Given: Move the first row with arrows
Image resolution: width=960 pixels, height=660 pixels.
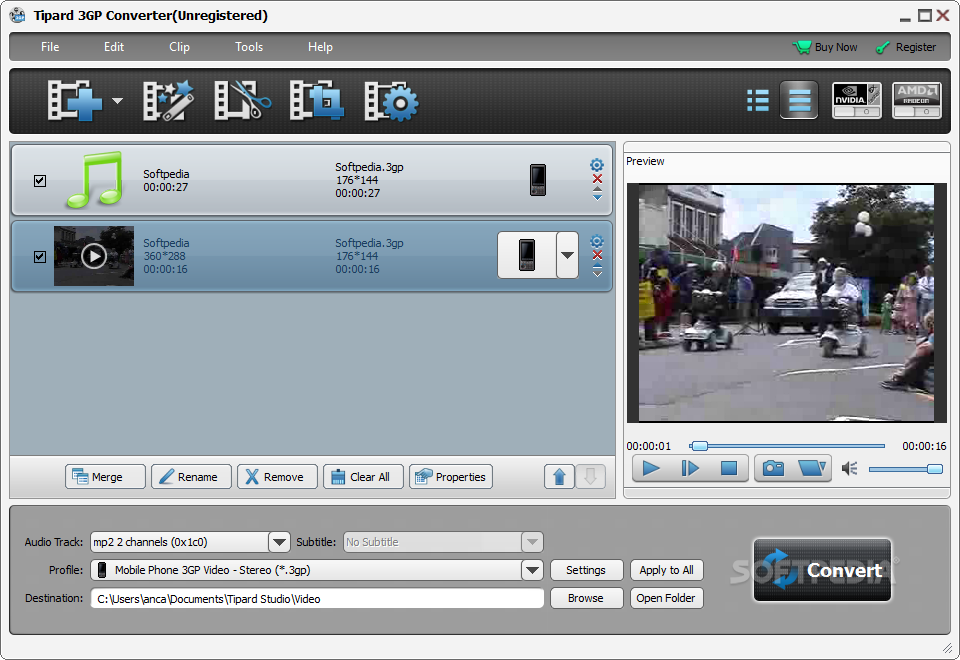Looking at the screenshot, I should pos(597,193).
